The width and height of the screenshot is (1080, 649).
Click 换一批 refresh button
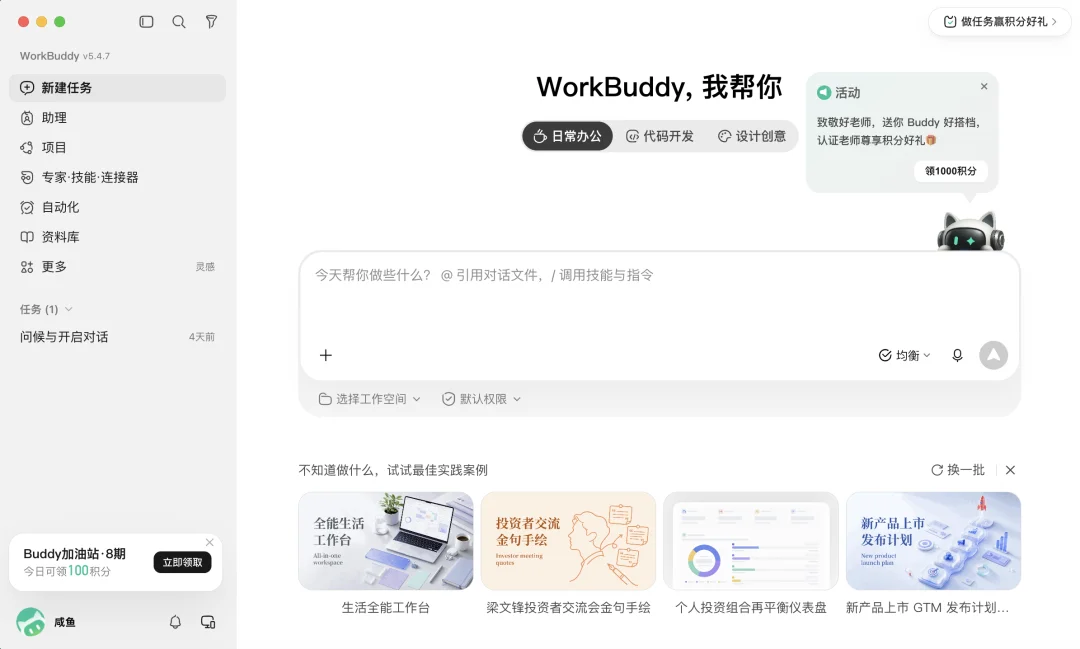(957, 470)
